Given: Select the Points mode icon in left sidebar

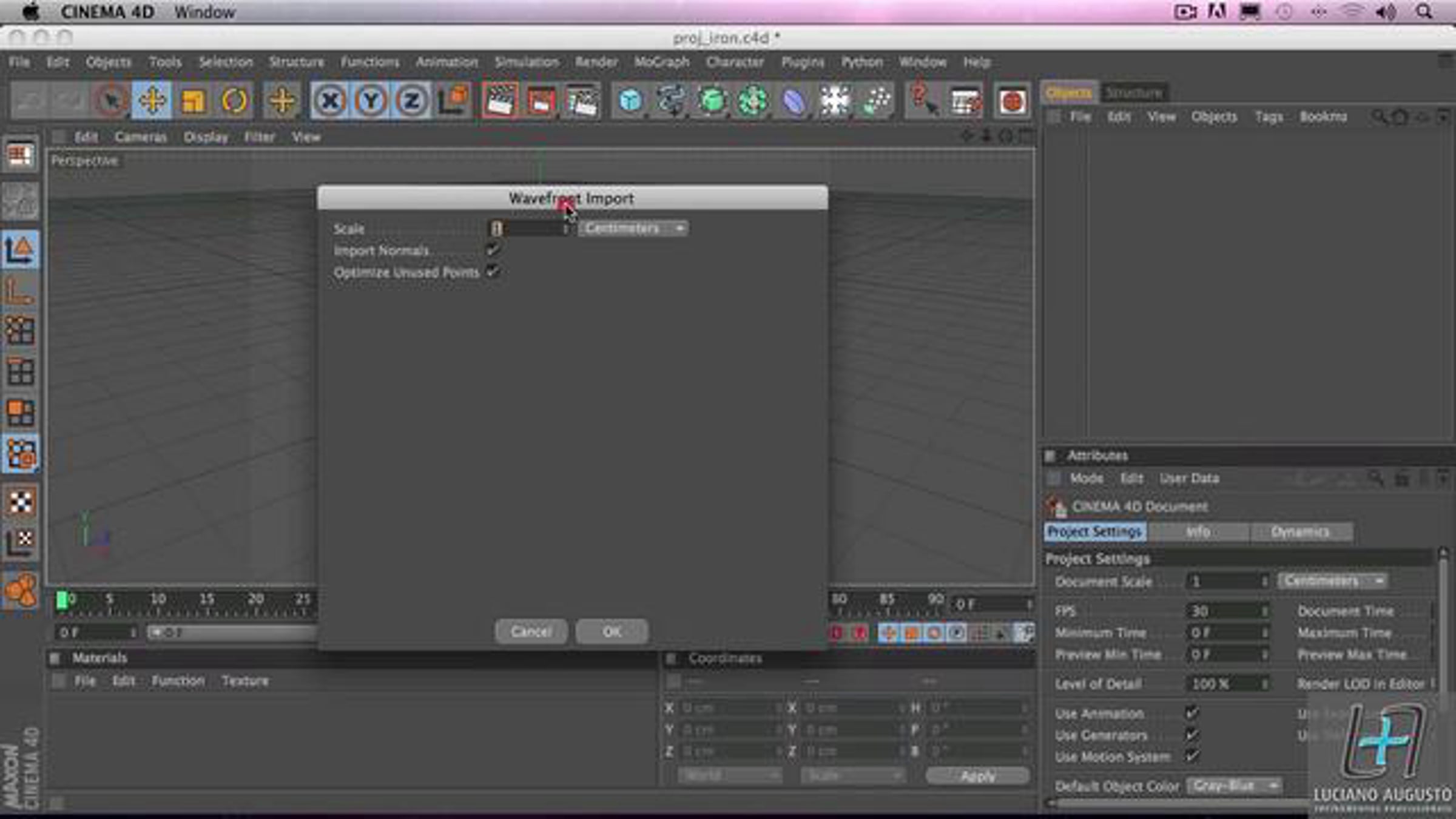Looking at the screenshot, I should 20,331.
